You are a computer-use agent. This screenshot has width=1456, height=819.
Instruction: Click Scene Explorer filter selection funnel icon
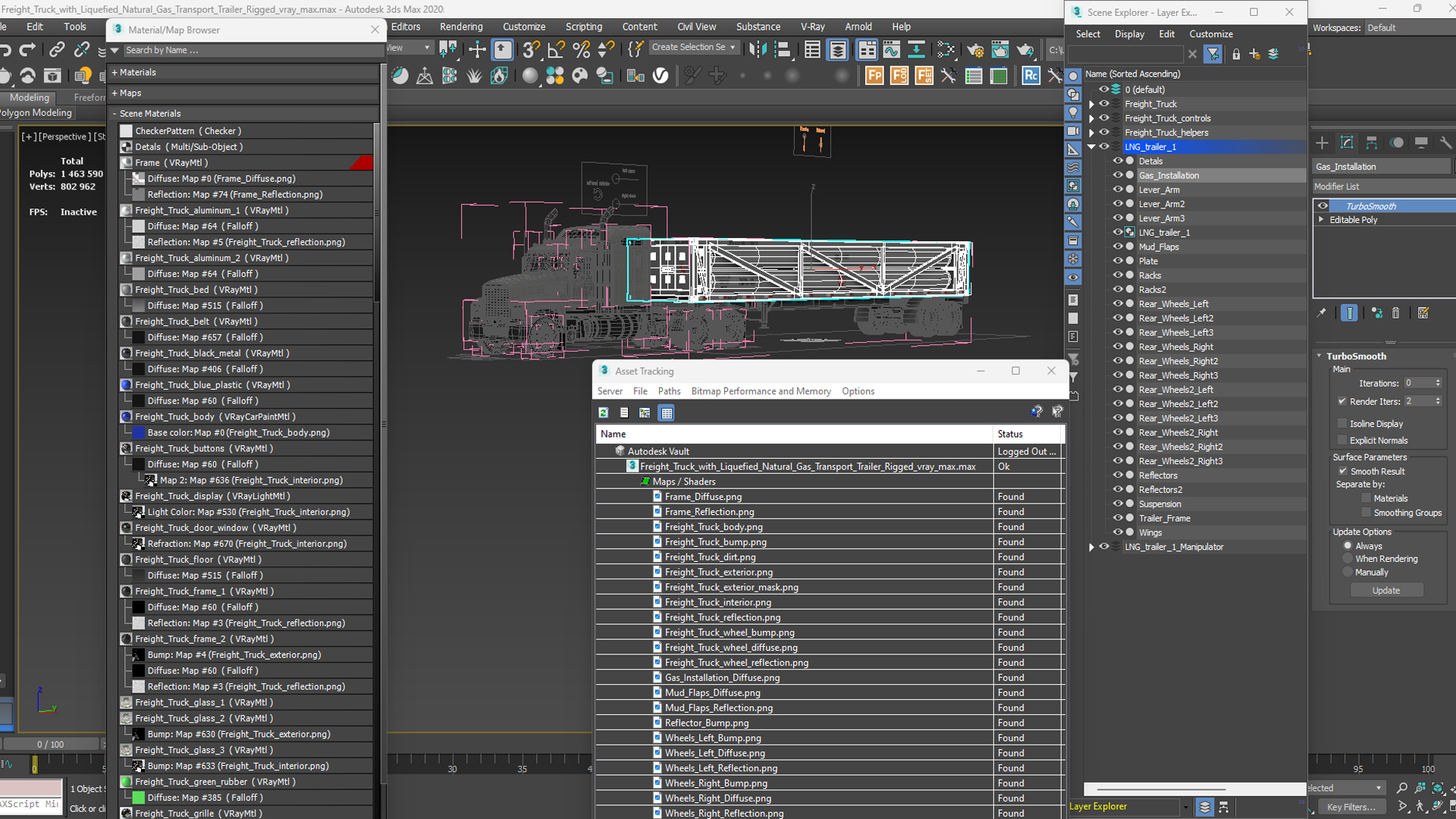coord(1213,54)
